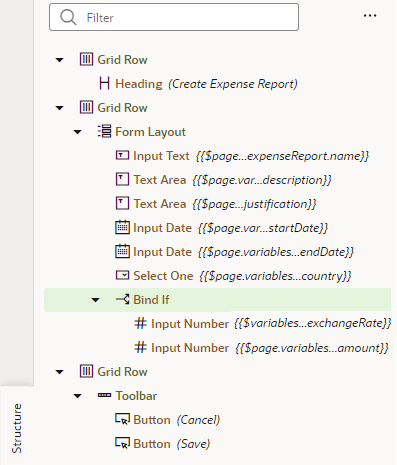397x465 pixels.
Task: Collapse the Grid Row containing Toolbar
Action: 60,372
